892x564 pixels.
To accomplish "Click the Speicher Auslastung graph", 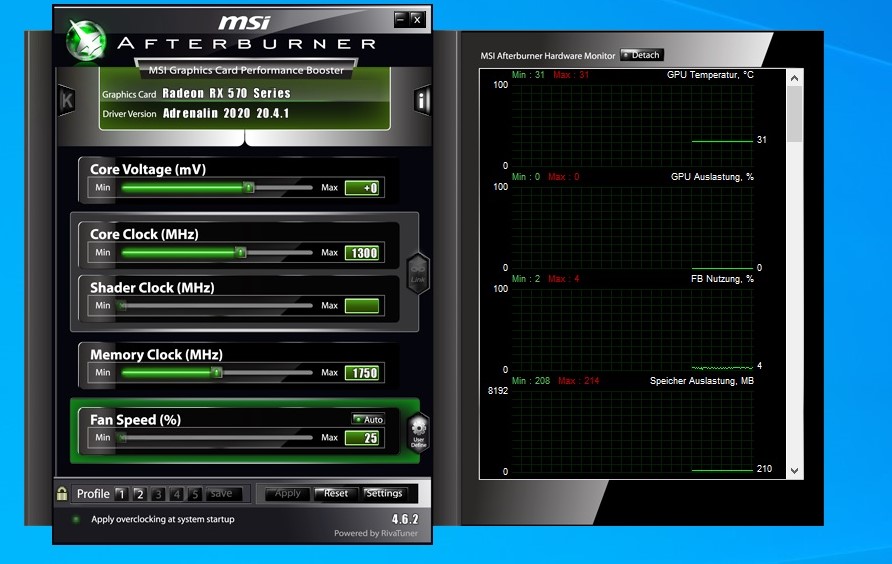I will coord(632,431).
